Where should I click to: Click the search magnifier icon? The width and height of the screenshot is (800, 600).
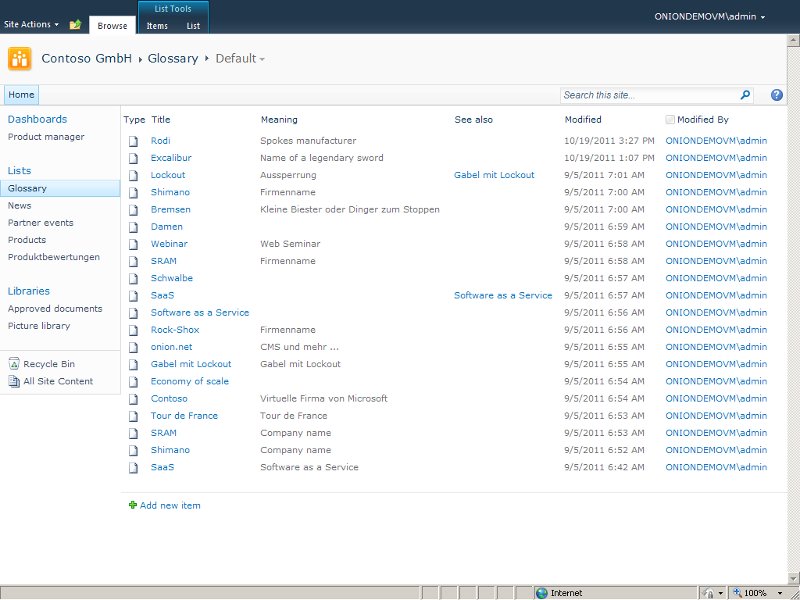pos(745,95)
